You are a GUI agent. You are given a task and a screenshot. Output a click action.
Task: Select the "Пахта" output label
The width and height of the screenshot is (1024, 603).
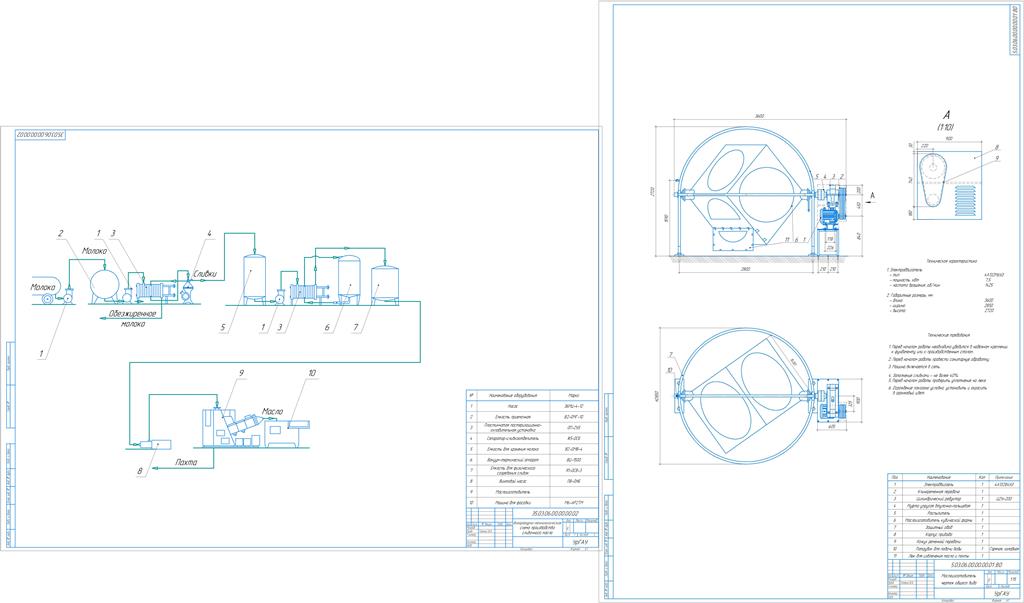click(x=185, y=463)
